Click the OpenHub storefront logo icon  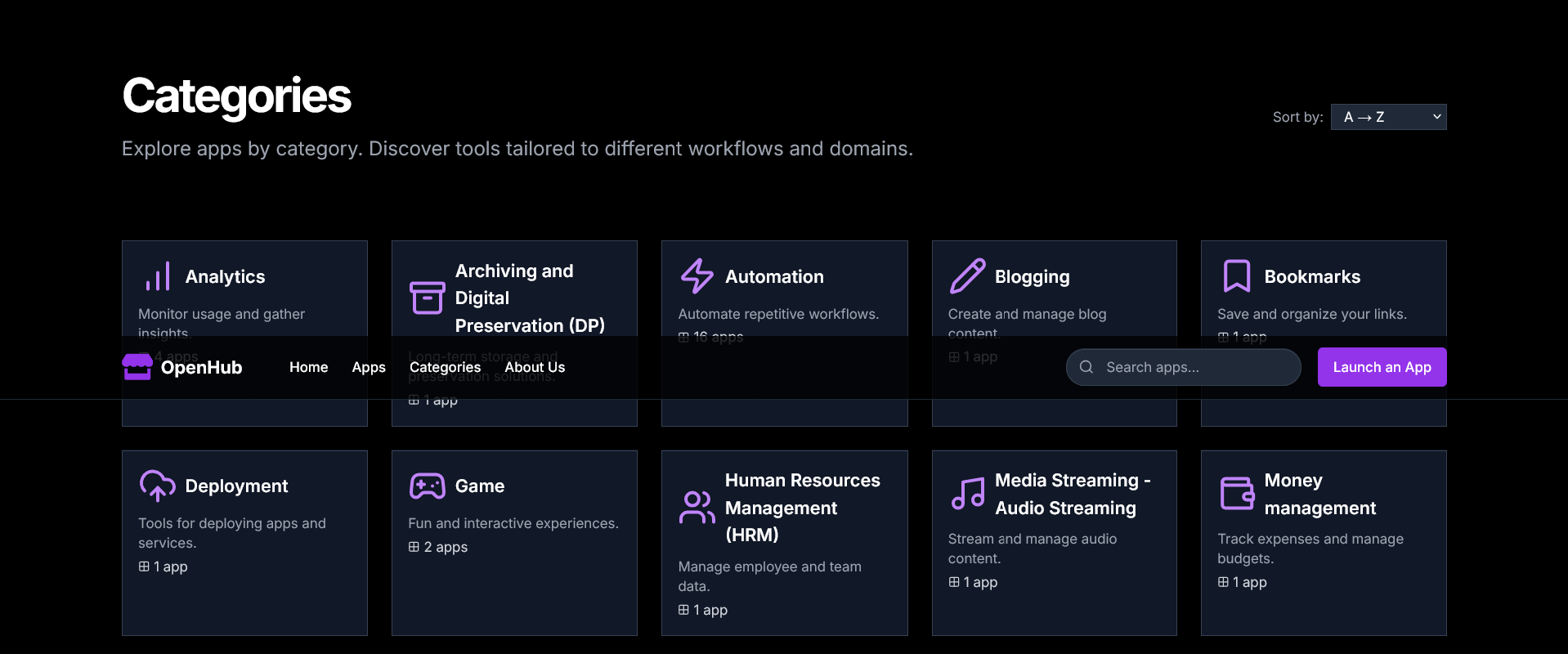137,367
